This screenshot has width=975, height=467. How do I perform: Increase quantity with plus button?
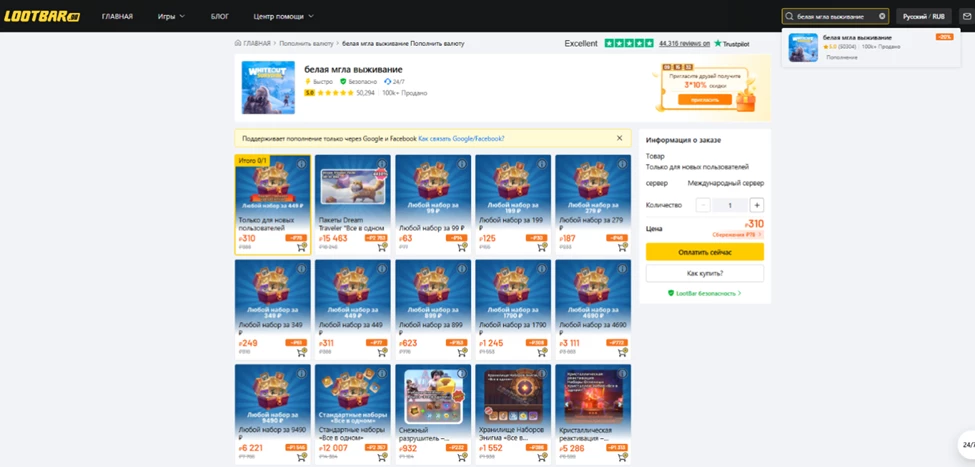point(756,205)
